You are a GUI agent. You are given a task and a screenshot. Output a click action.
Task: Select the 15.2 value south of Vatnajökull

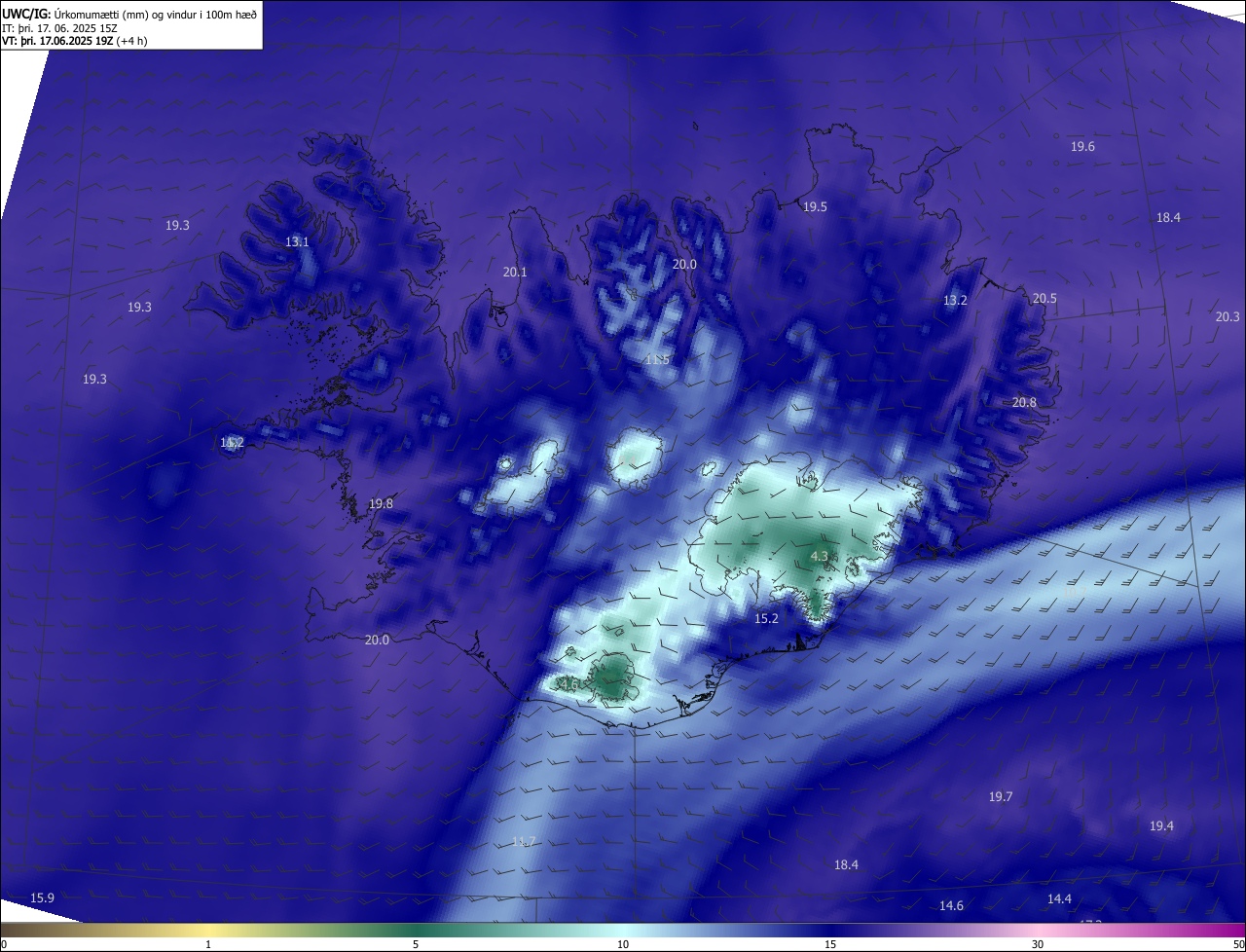coord(767,618)
